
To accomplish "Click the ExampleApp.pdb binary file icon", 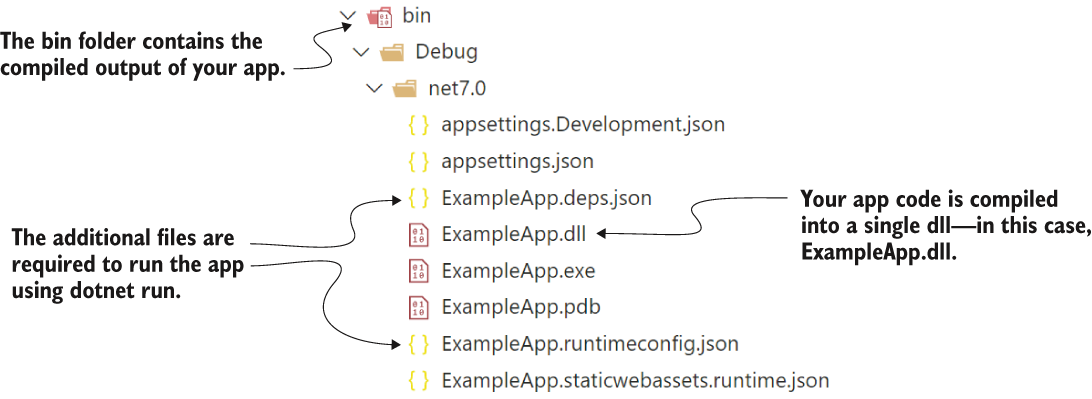I will [418, 307].
